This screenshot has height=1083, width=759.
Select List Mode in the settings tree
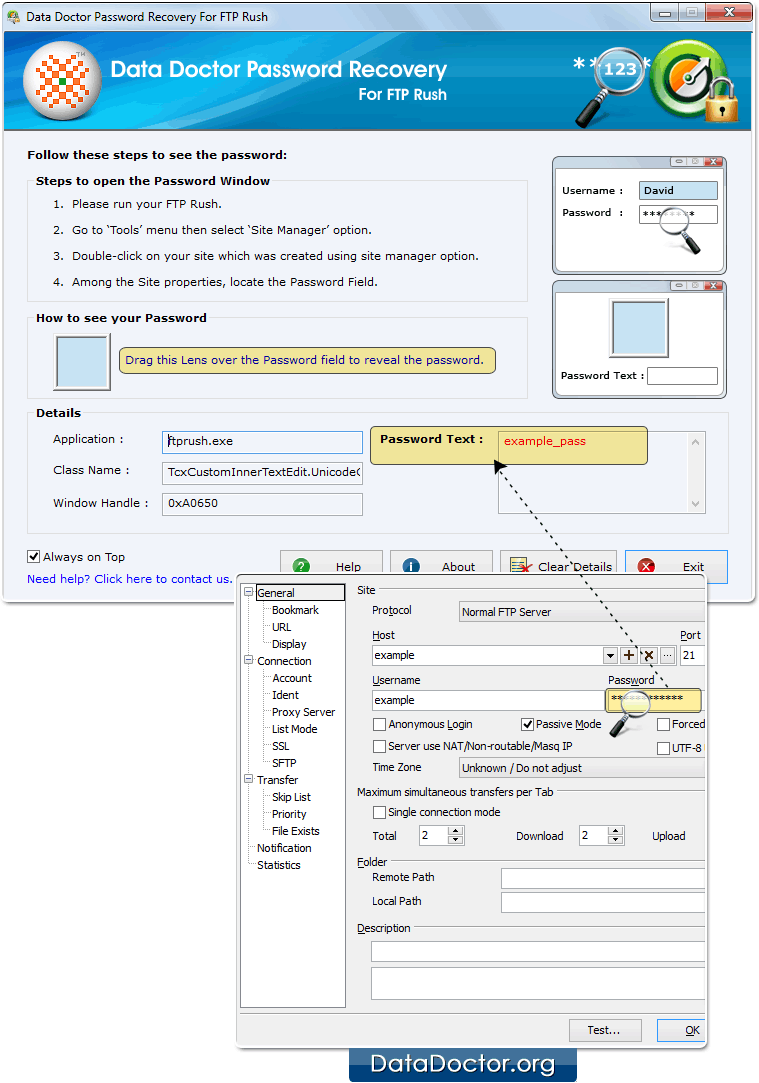point(294,729)
